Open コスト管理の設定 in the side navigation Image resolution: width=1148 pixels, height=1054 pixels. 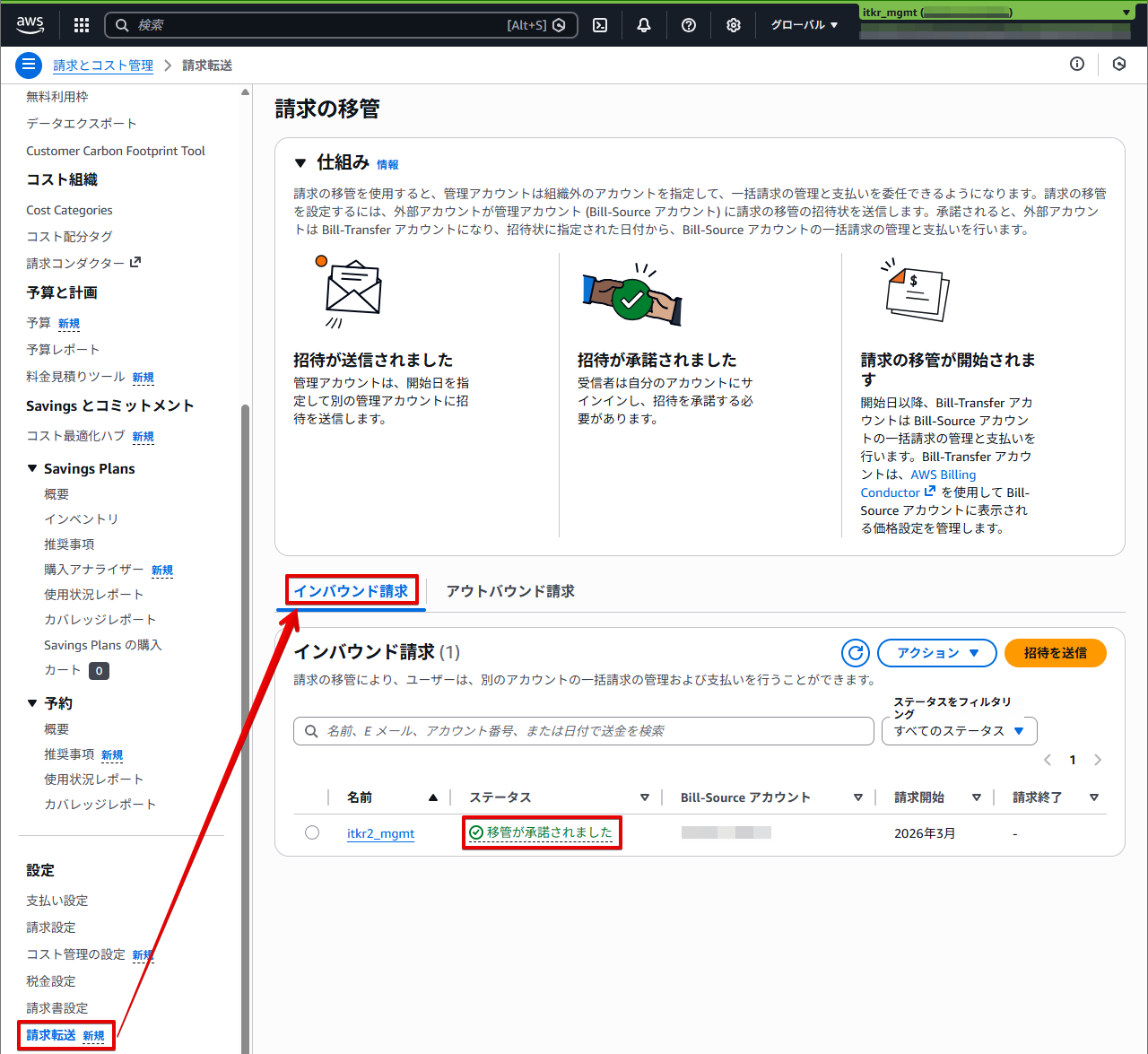coord(75,954)
